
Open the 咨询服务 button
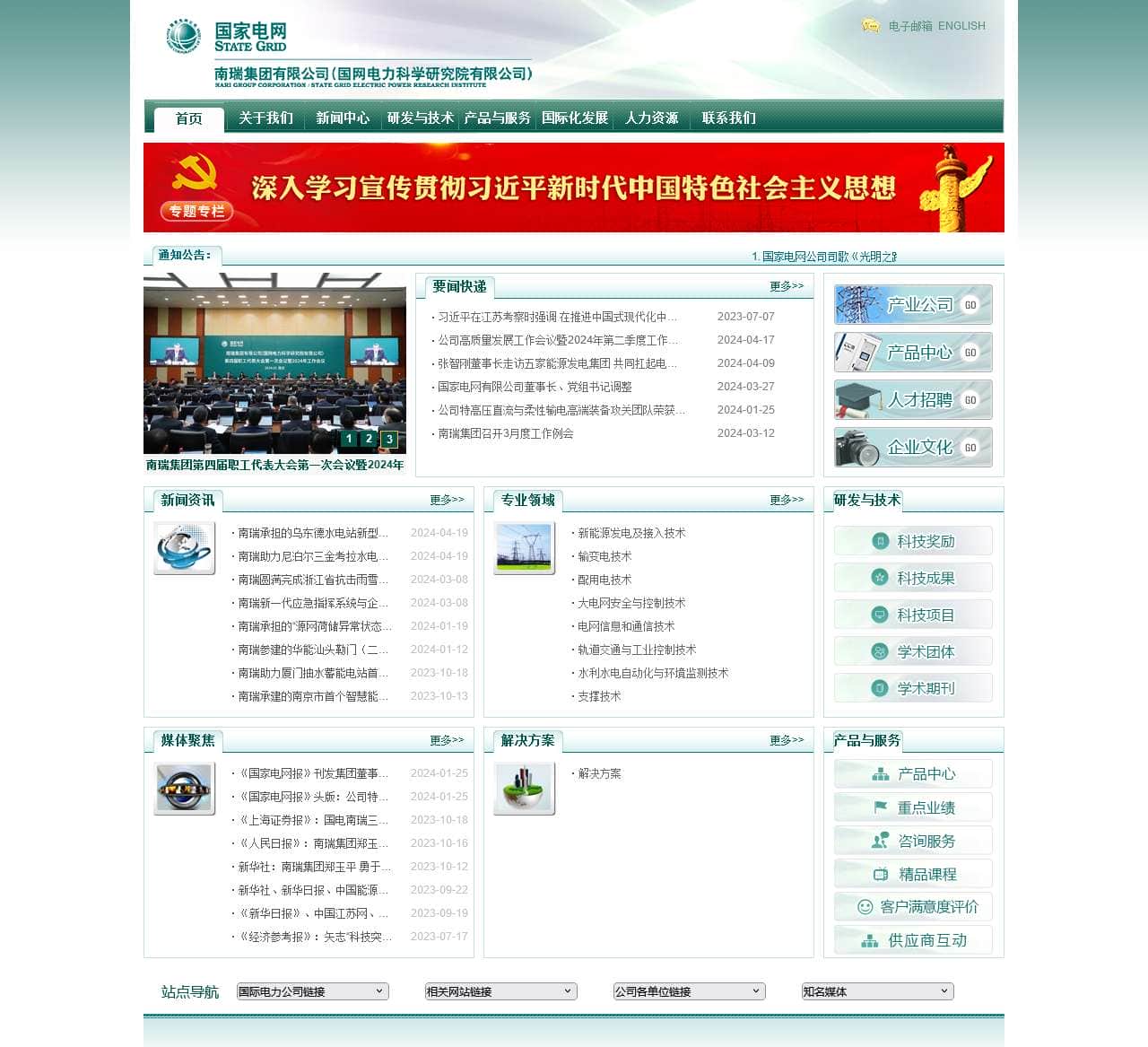(x=913, y=841)
